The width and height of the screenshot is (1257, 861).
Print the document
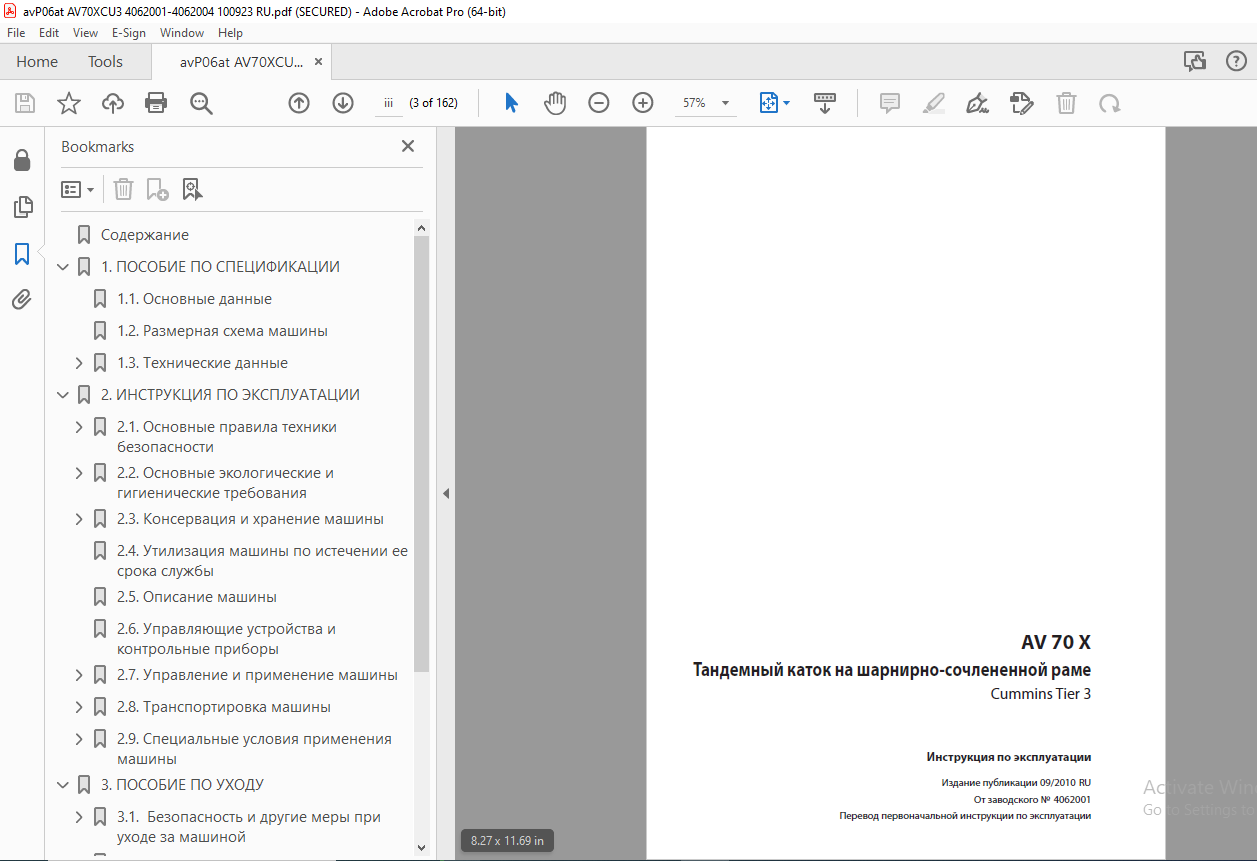pos(156,103)
